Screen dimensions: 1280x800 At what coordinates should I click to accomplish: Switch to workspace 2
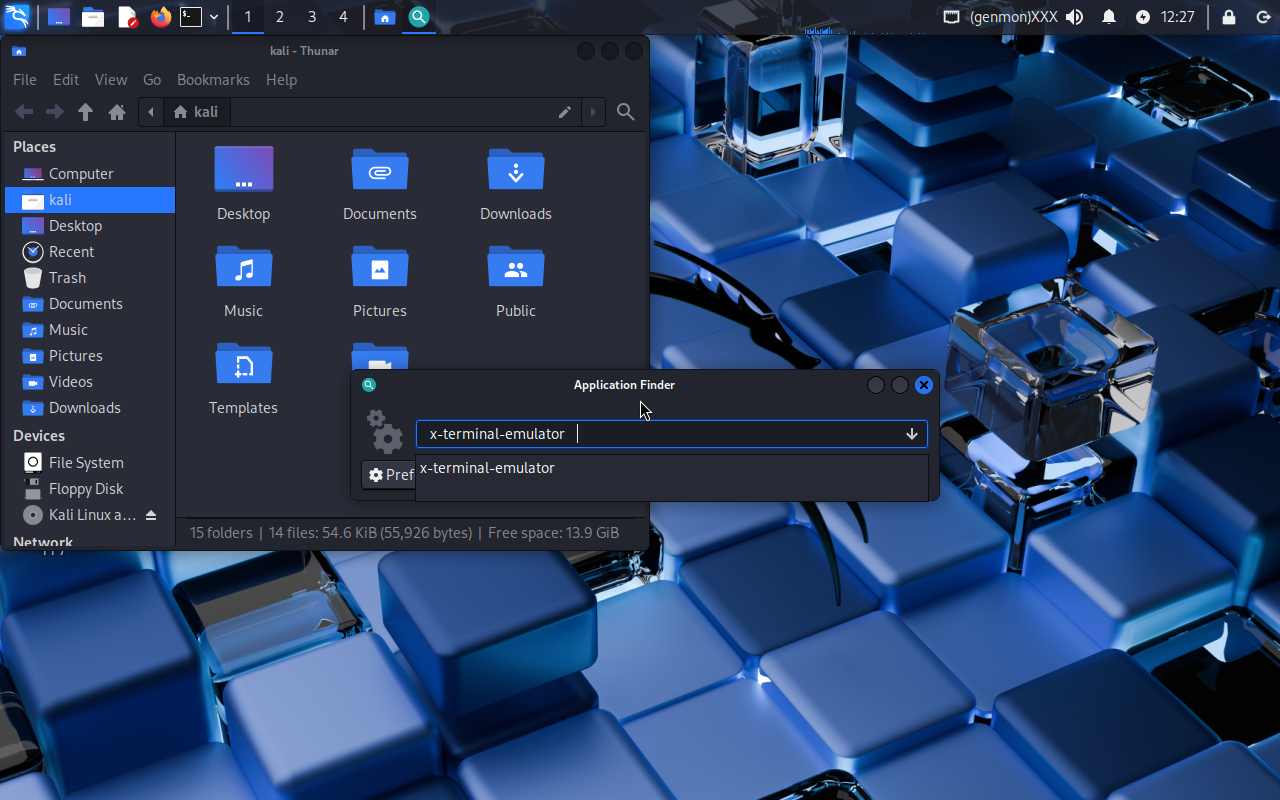280,17
